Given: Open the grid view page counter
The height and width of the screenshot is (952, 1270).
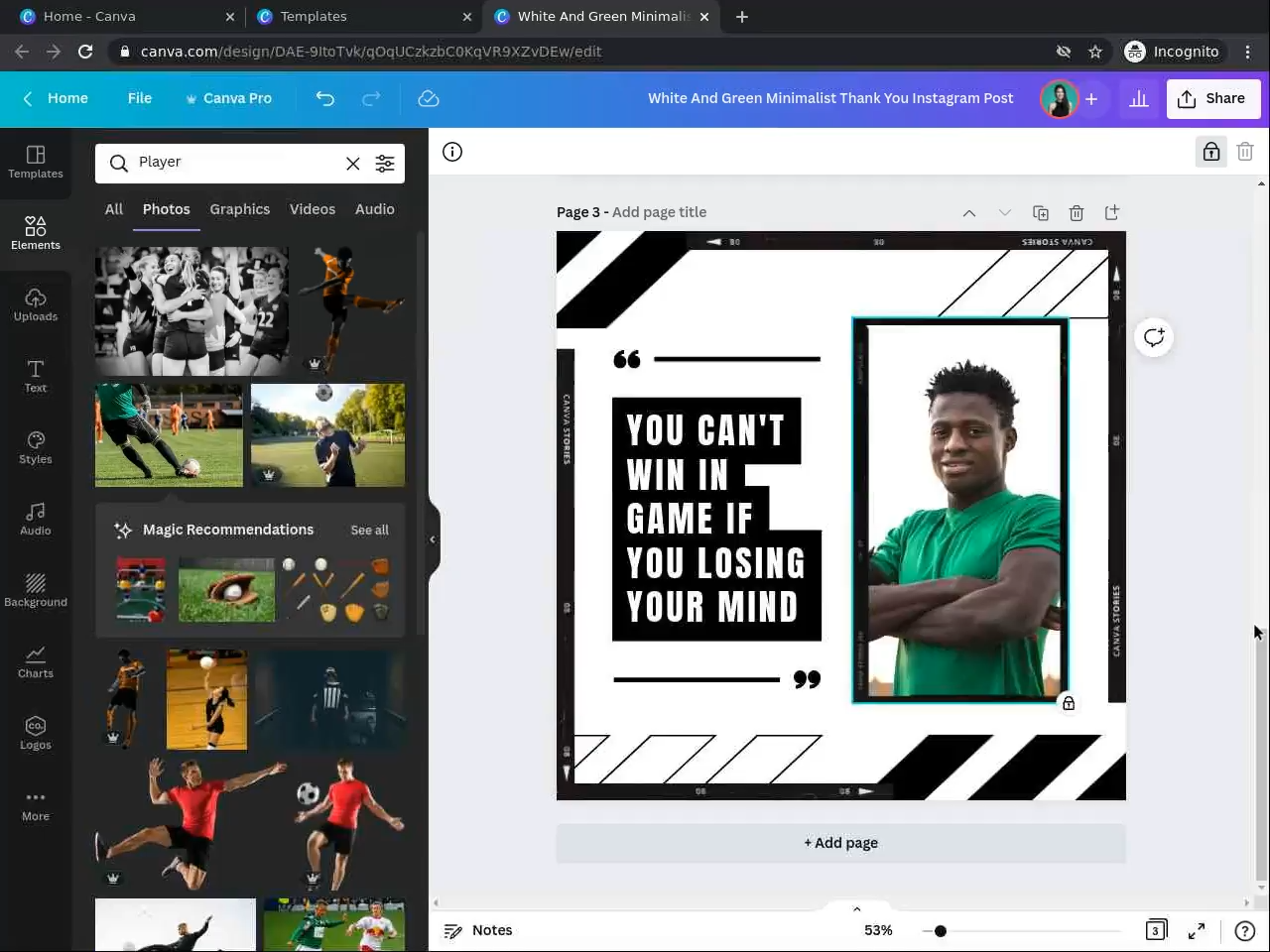Looking at the screenshot, I should pos(1156,930).
